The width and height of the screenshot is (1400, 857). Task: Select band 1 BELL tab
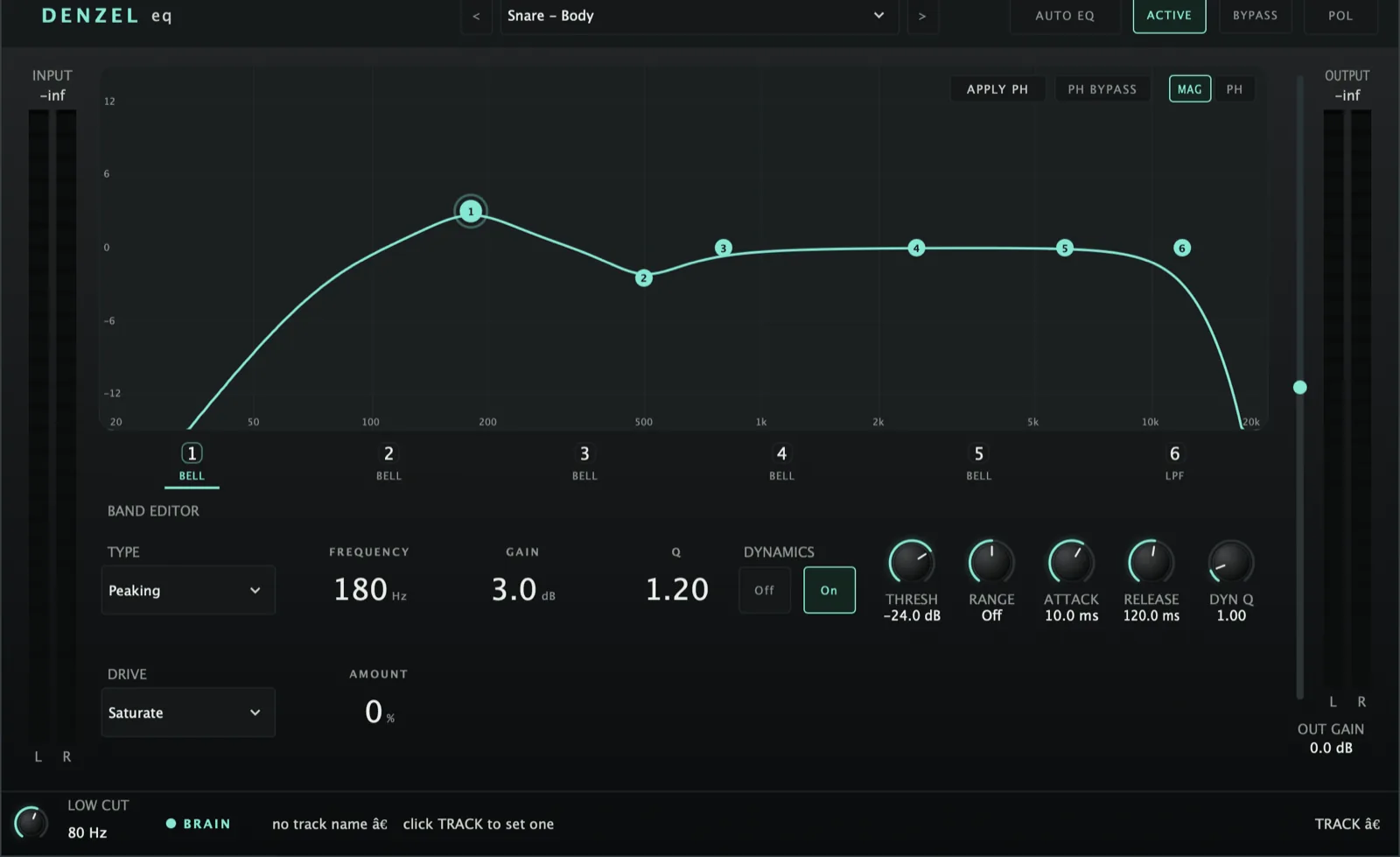pyautogui.click(x=192, y=463)
